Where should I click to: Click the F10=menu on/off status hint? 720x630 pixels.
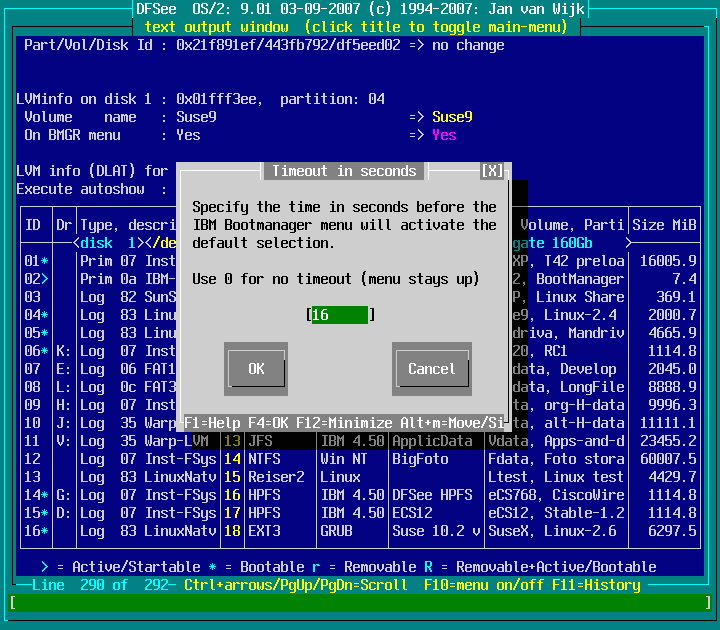(x=484, y=585)
